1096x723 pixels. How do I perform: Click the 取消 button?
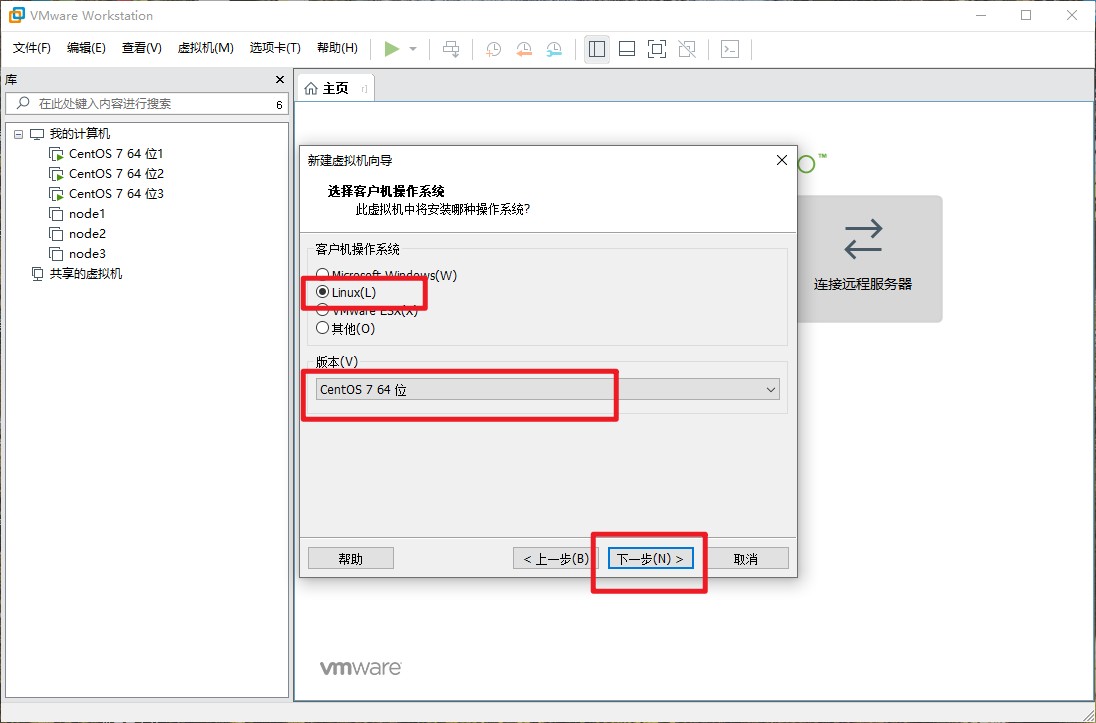(746, 559)
